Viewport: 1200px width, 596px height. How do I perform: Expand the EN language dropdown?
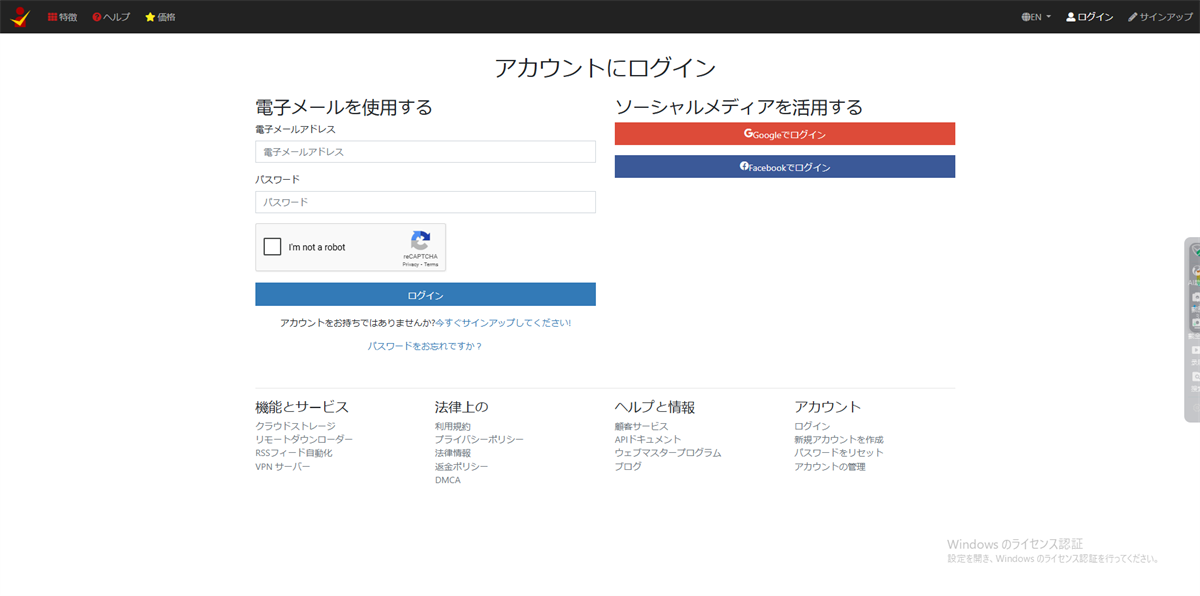[1036, 17]
